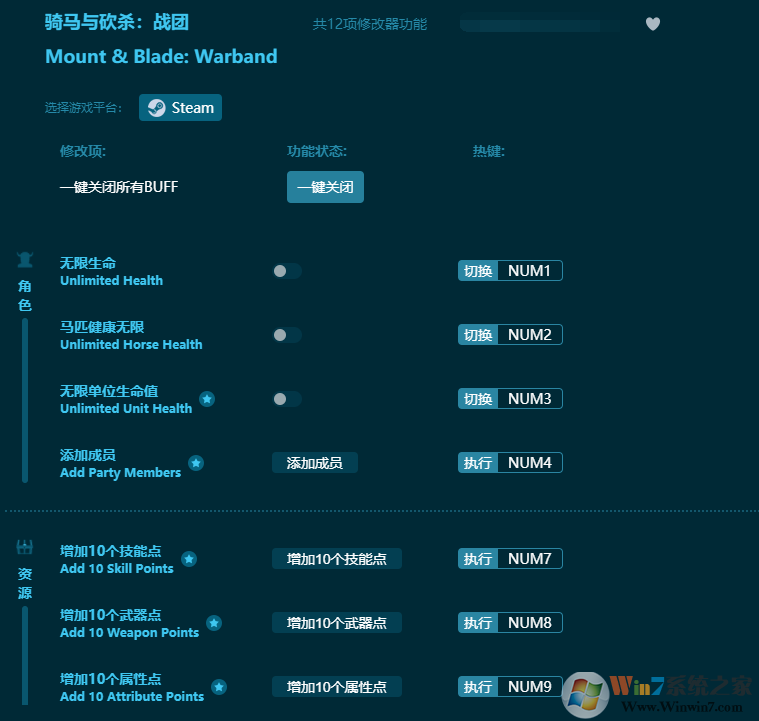
Task: Click the 增加10个武器点 button
Action: pyautogui.click(x=336, y=622)
